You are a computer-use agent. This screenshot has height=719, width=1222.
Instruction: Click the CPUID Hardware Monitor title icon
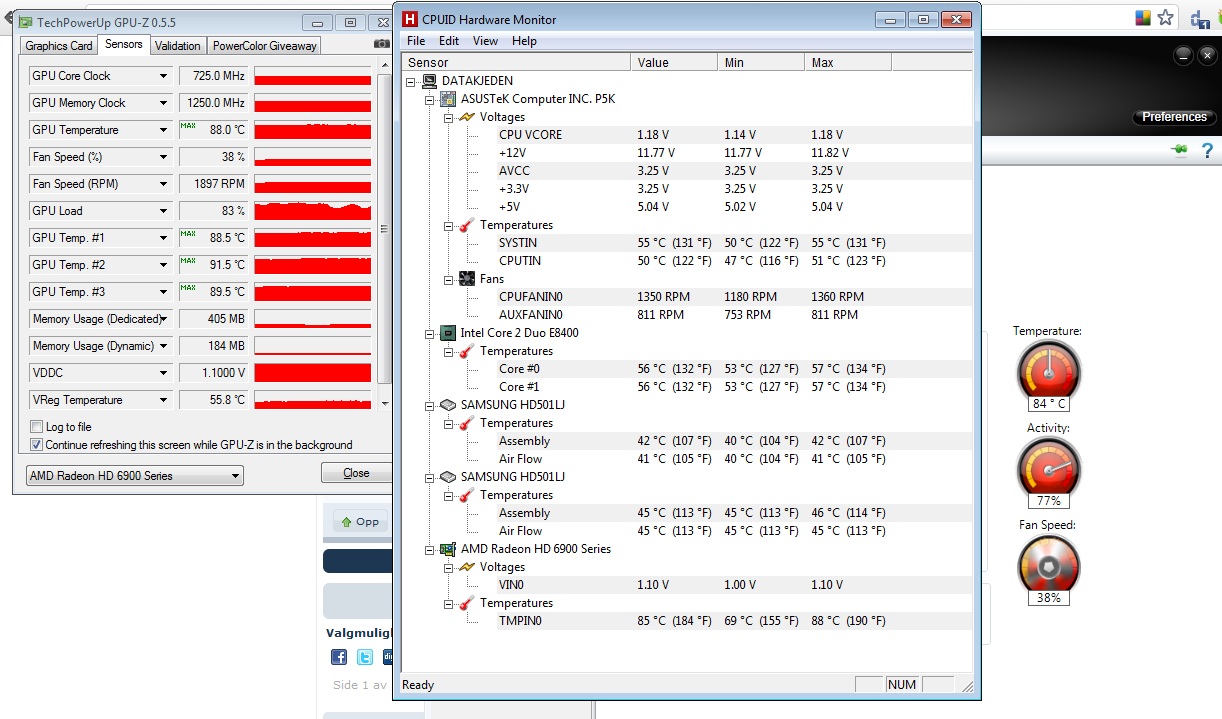click(409, 19)
